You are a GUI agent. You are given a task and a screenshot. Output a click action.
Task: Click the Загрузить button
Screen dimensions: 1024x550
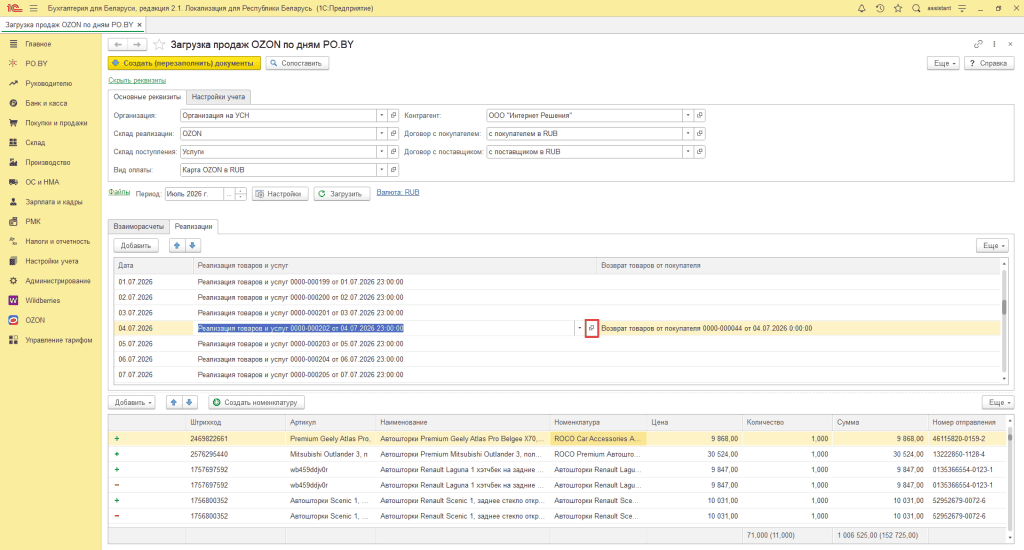click(x=342, y=194)
